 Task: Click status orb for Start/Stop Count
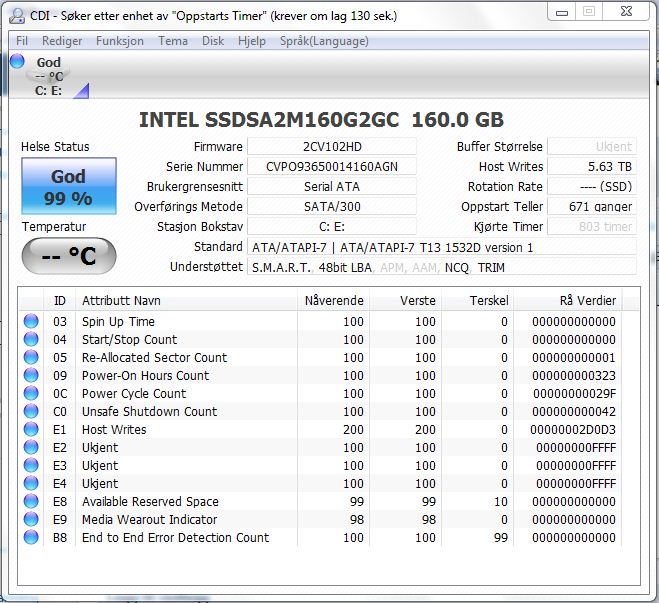point(31,339)
